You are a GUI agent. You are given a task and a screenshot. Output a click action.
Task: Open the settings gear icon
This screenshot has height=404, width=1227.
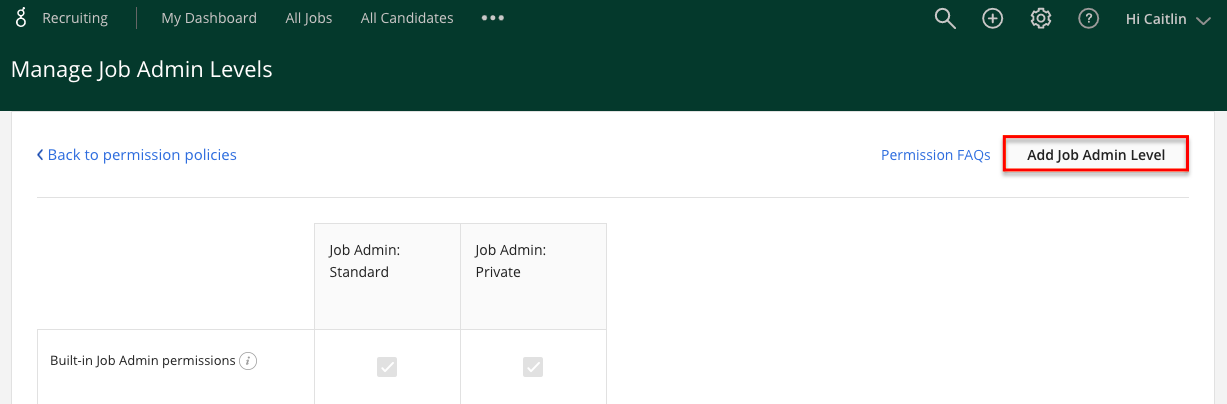pos(1041,18)
